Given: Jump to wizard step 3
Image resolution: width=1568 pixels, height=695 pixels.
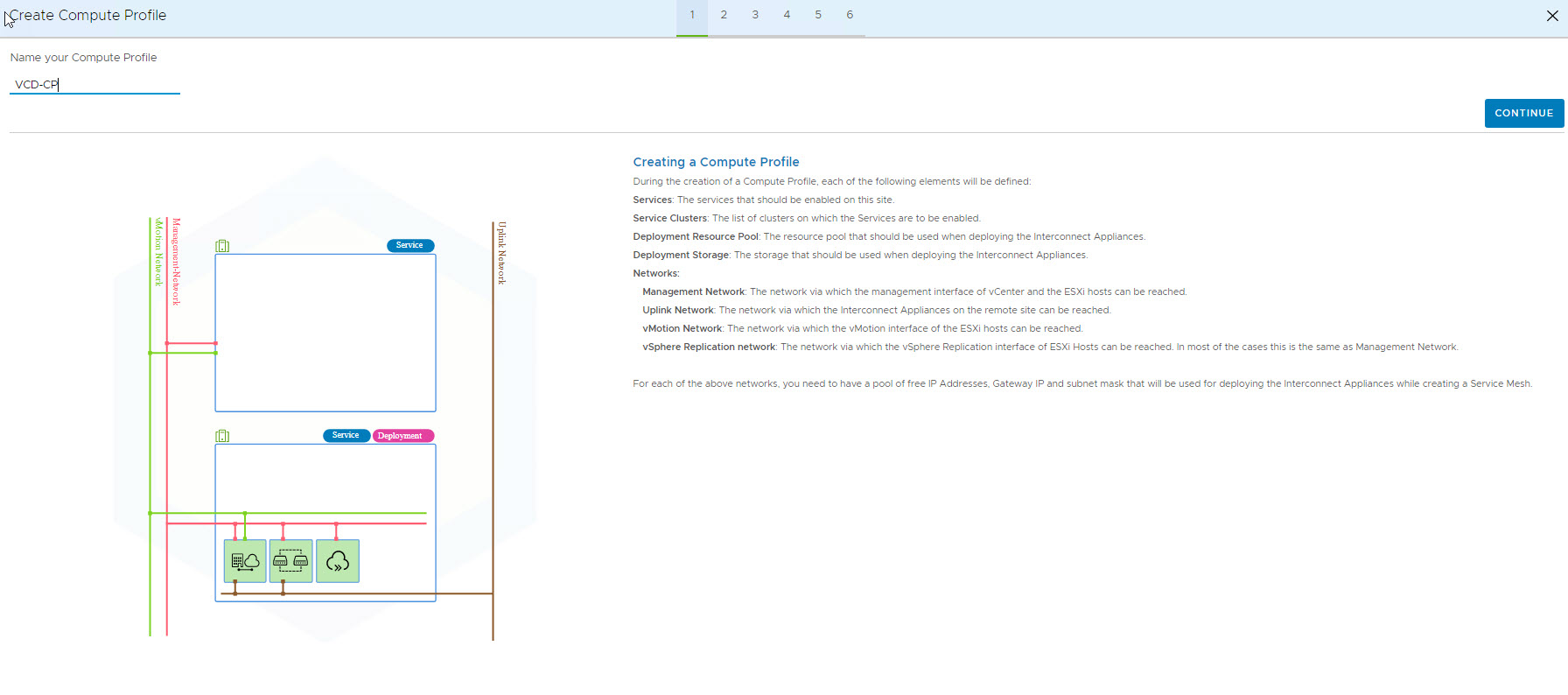Looking at the screenshot, I should [755, 15].
